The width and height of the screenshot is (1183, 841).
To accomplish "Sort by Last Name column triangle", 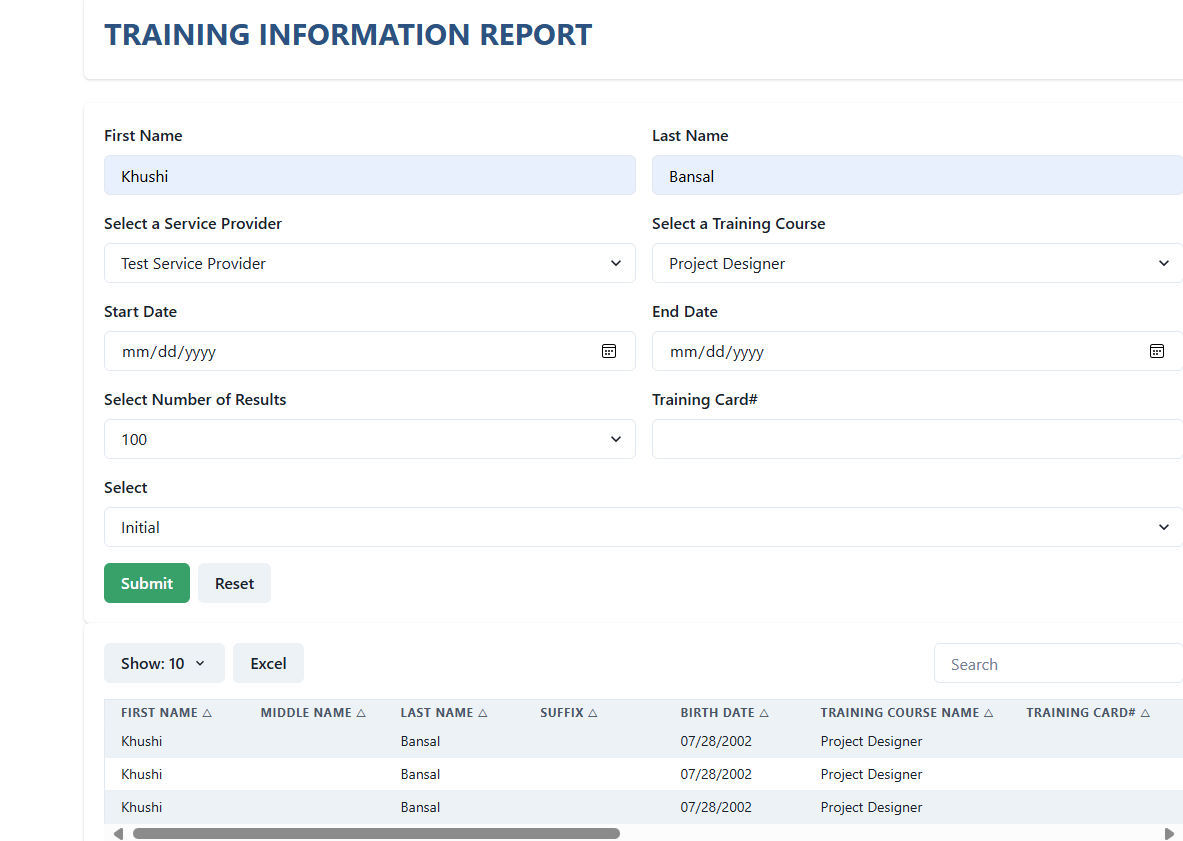I will pos(482,713).
